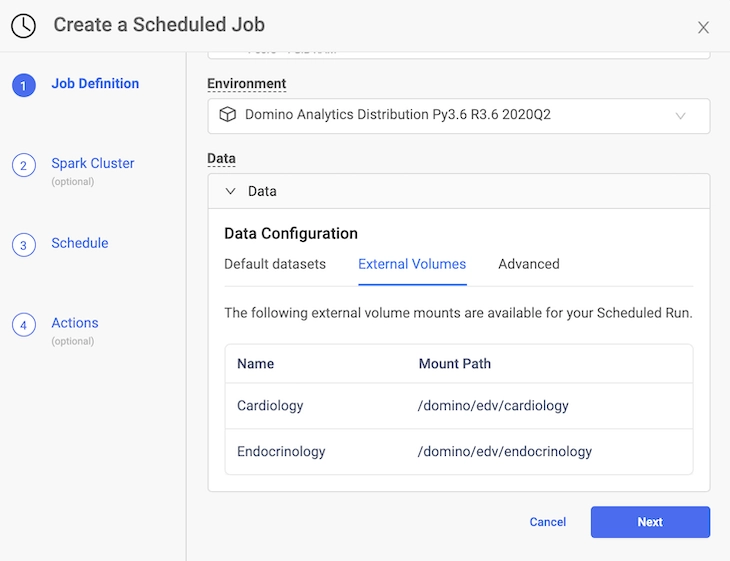The height and width of the screenshot is (561, 730).
Task: Click the step 1 circle icon
Action: click(x=24, y=85)
